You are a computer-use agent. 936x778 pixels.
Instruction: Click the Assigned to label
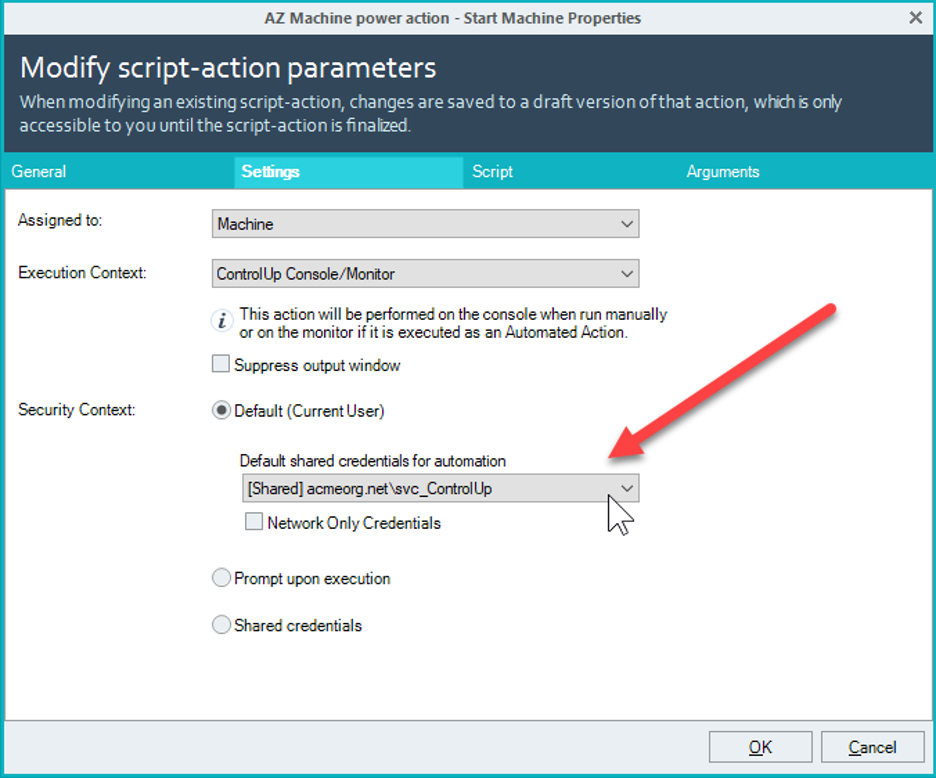60,220
